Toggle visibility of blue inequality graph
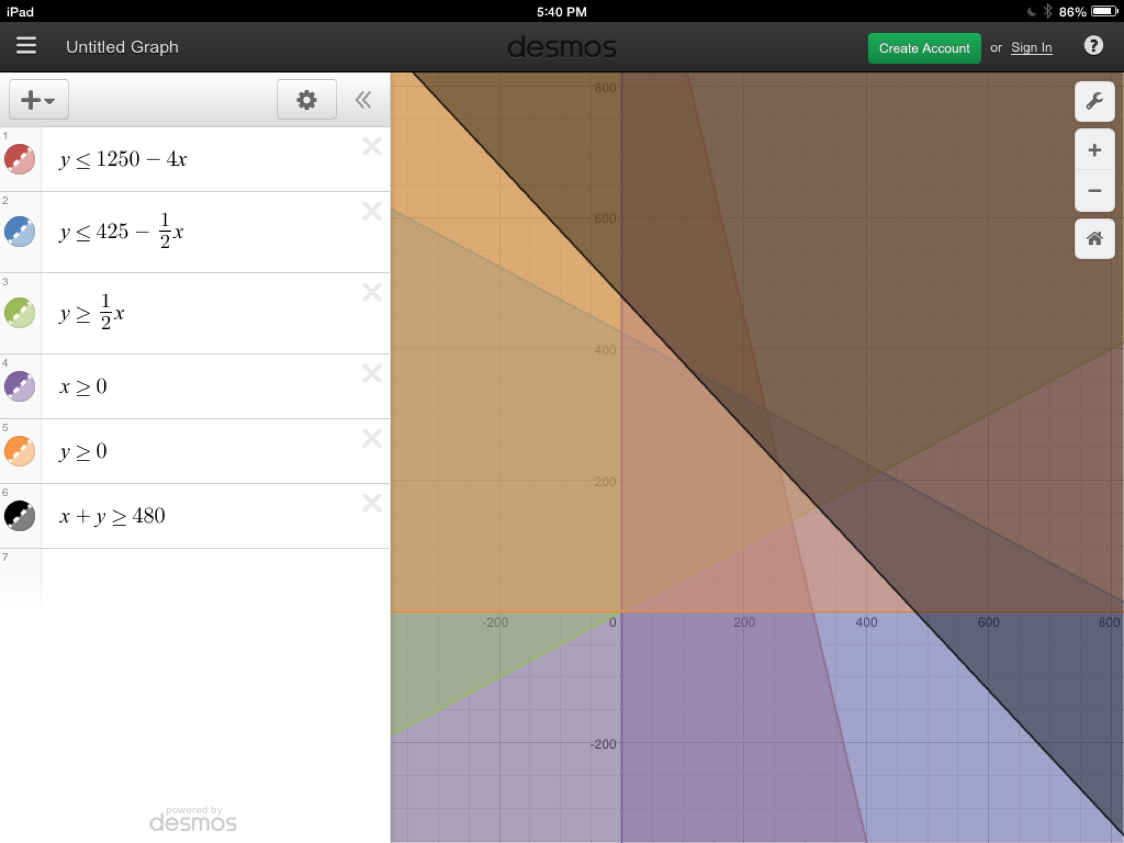1124x843 pixels. click(x=20, y=232)
